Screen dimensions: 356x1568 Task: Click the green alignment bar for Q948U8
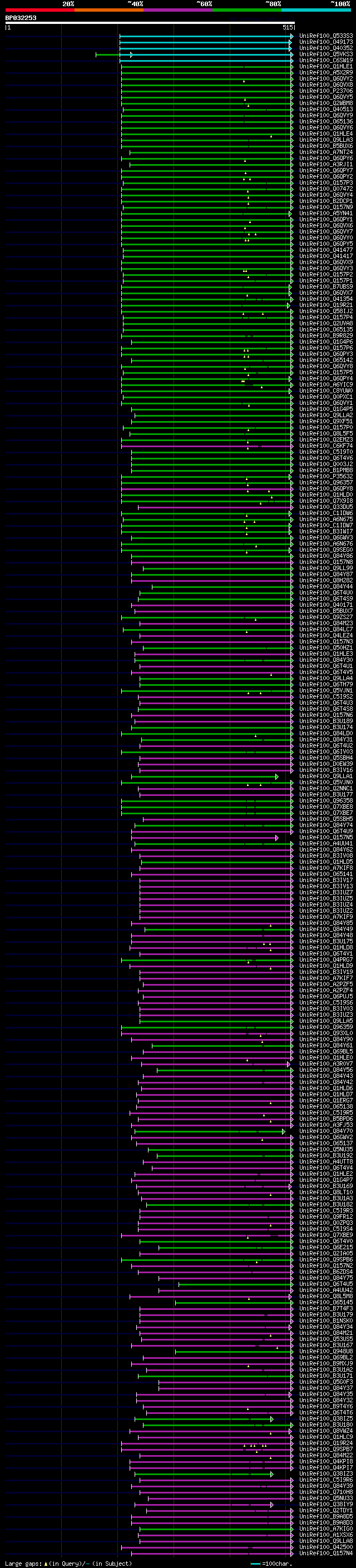234,1352
